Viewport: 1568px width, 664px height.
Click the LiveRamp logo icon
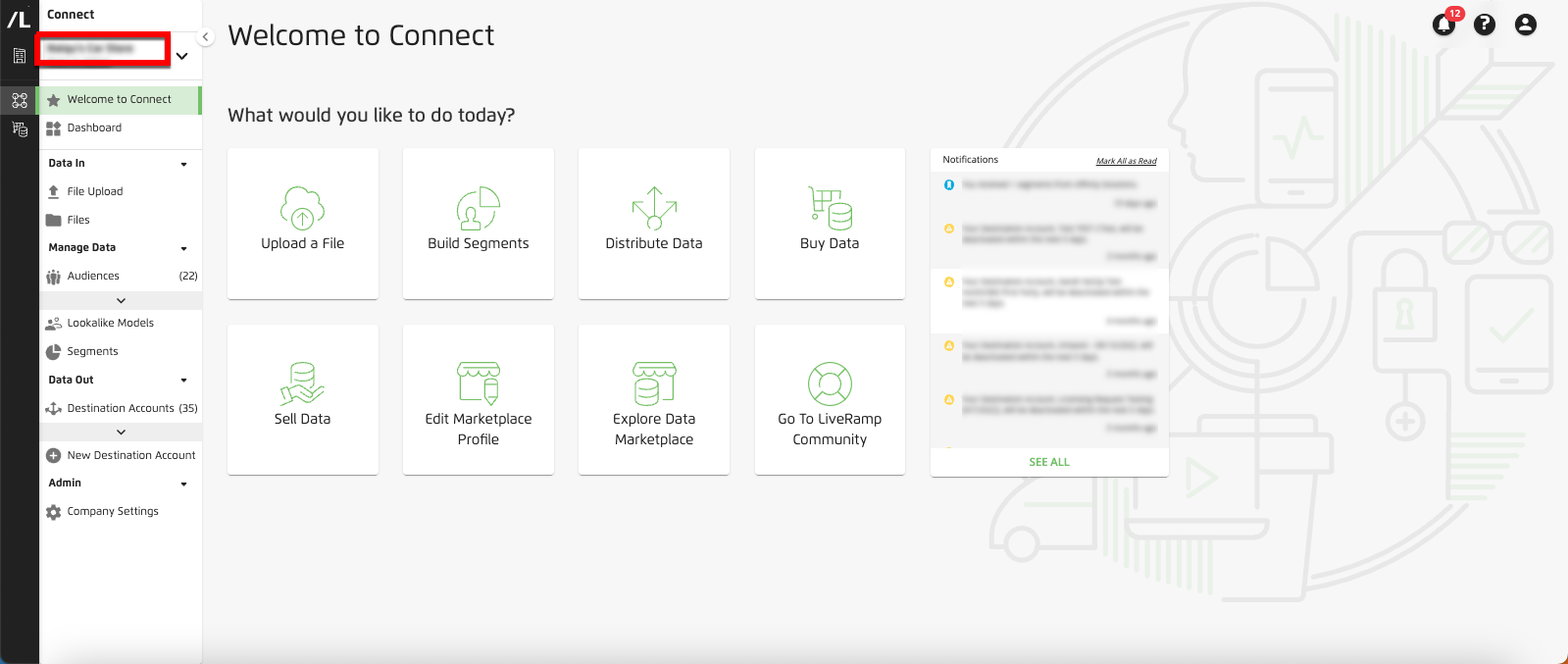(x=19, y=19)
